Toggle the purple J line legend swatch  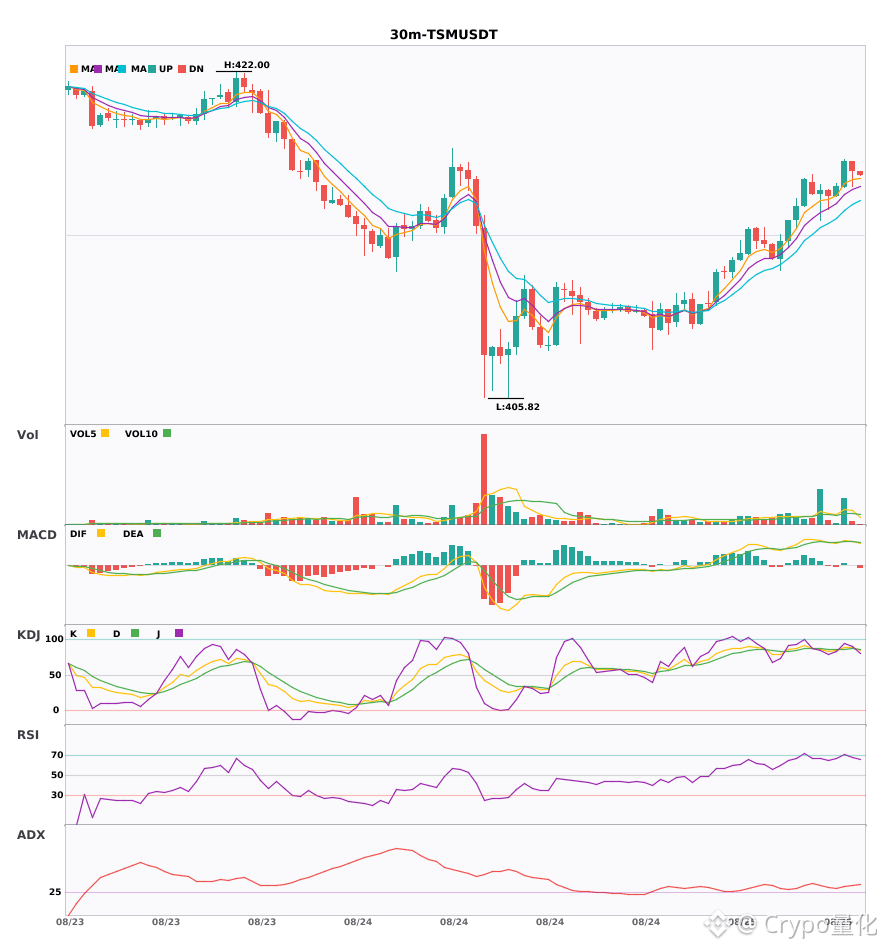179,633
